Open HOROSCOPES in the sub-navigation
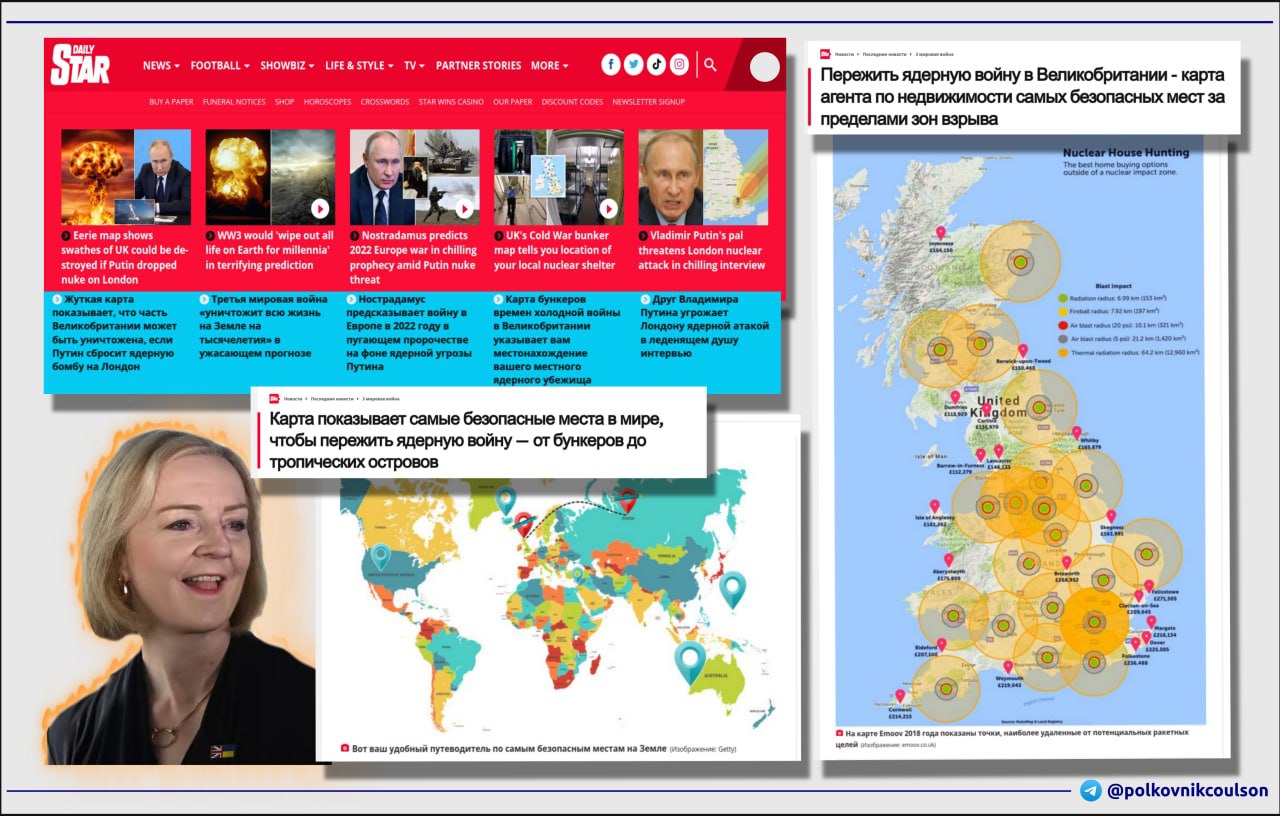The image size is (1280, 816). 327,102
